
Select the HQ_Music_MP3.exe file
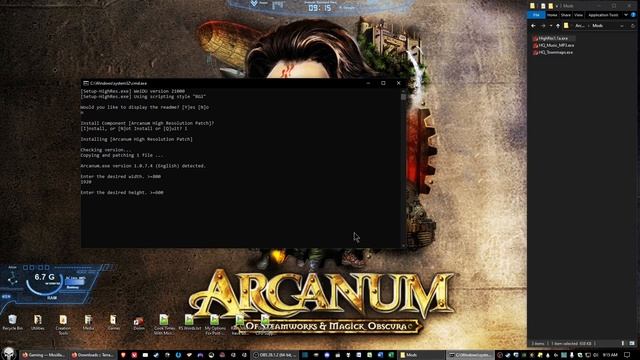point(553,45)
